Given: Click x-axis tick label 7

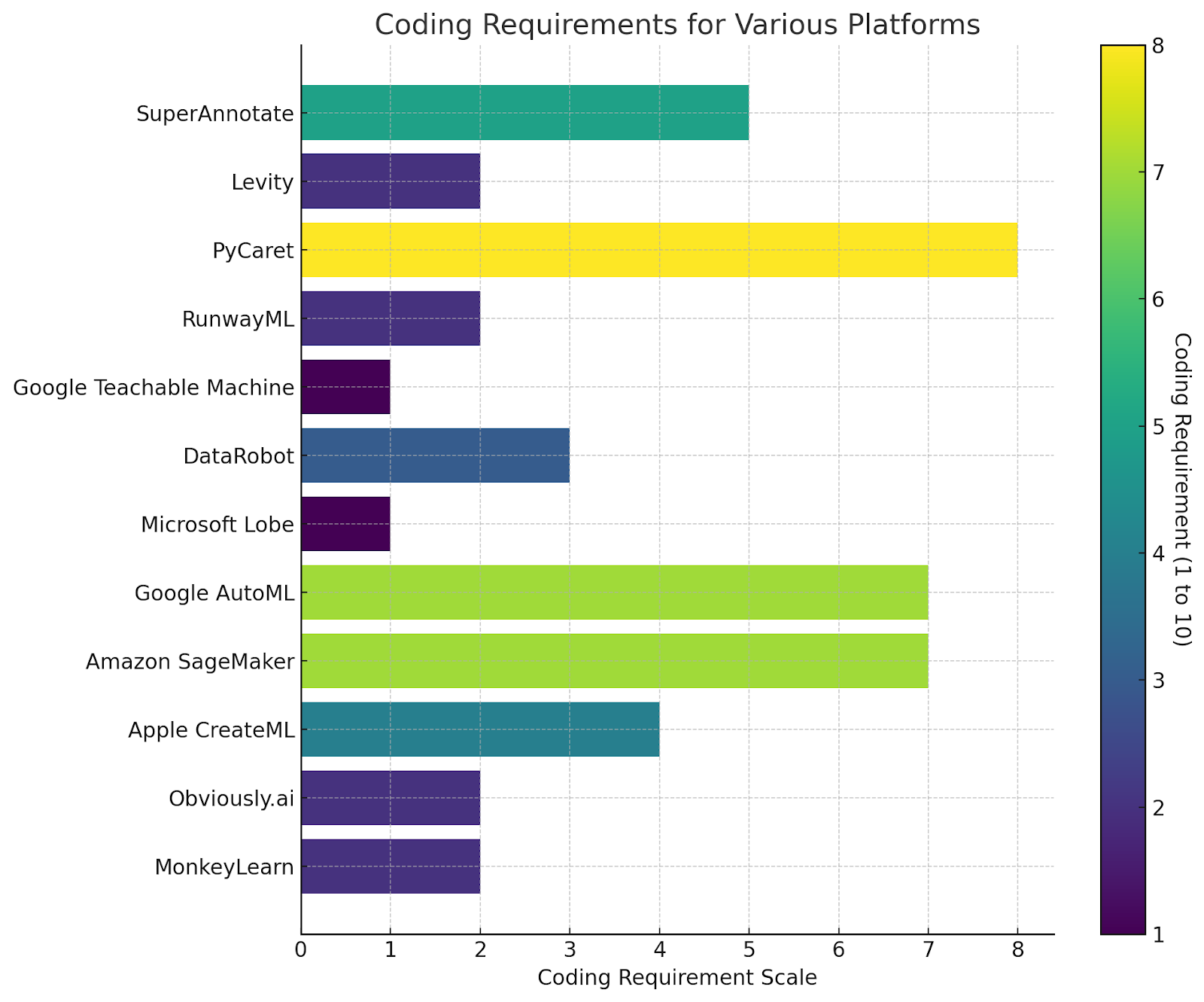Looking at the screenshot, I should pos(928,951).
